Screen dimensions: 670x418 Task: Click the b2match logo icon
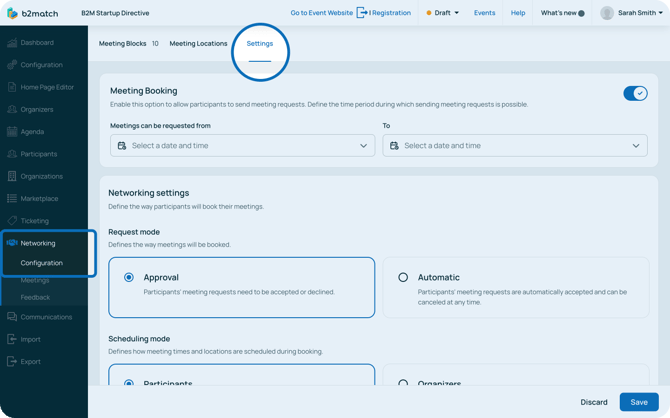12,13
